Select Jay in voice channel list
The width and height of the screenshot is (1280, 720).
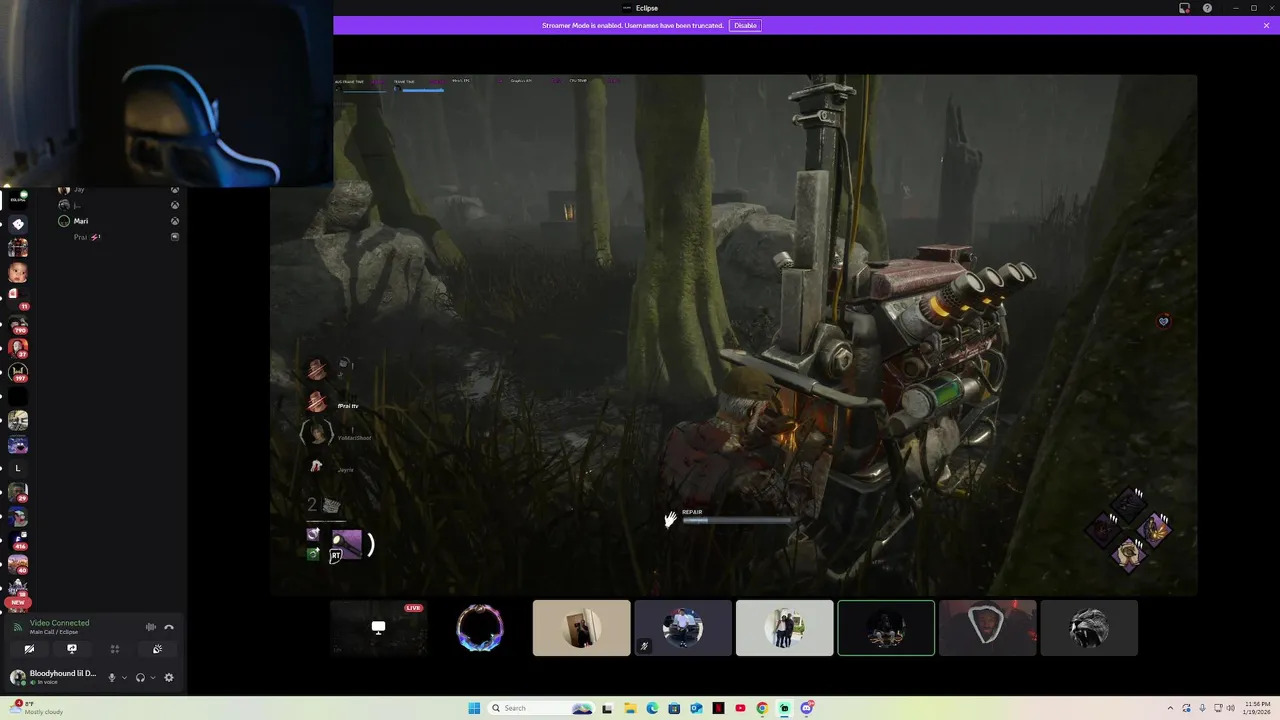coord(79,189)
